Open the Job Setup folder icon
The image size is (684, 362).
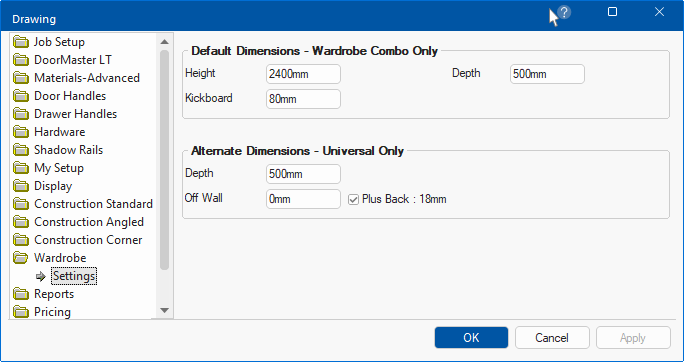[x=21, y=42]
